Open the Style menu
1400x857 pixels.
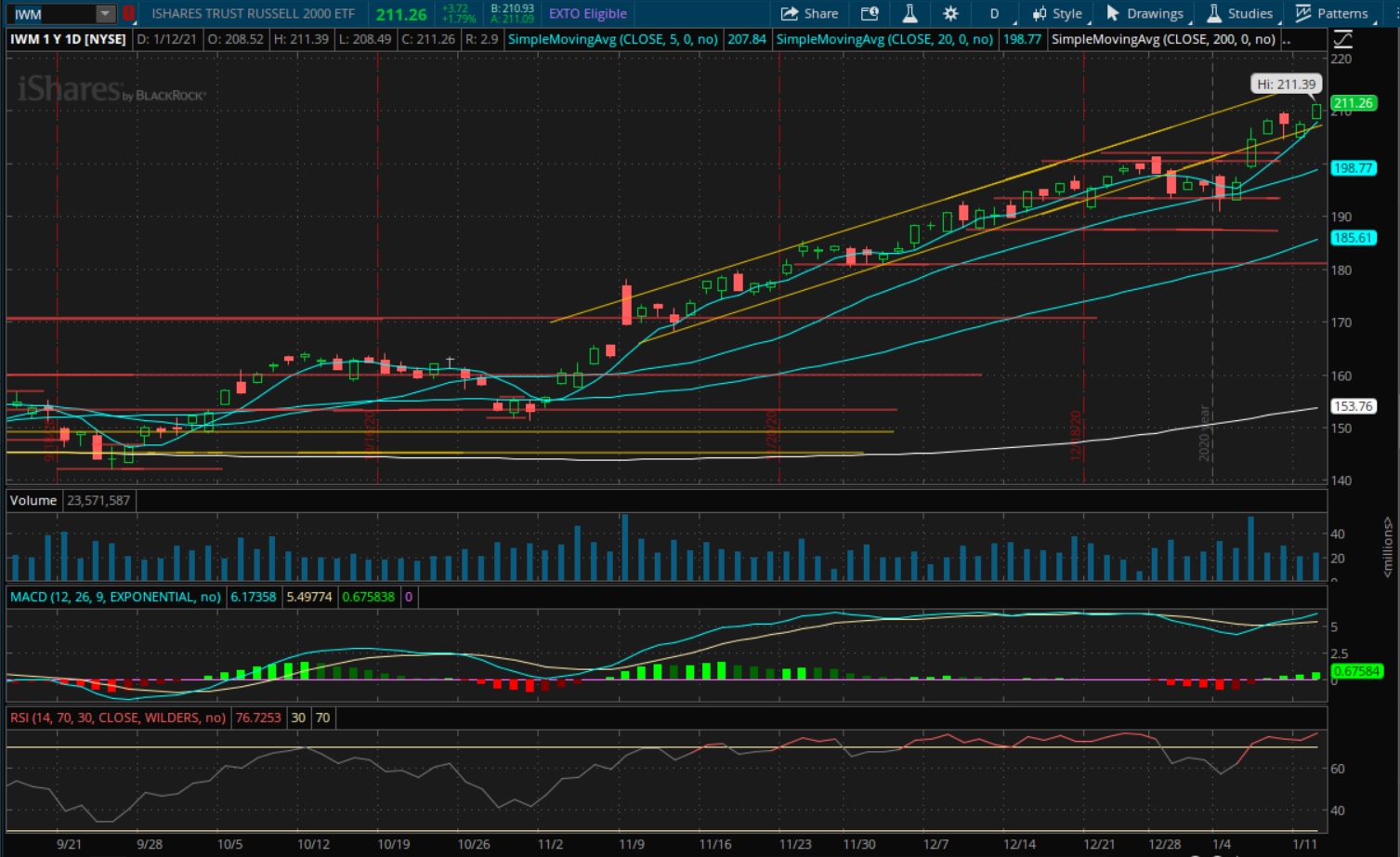click(x=1057, y=14)
